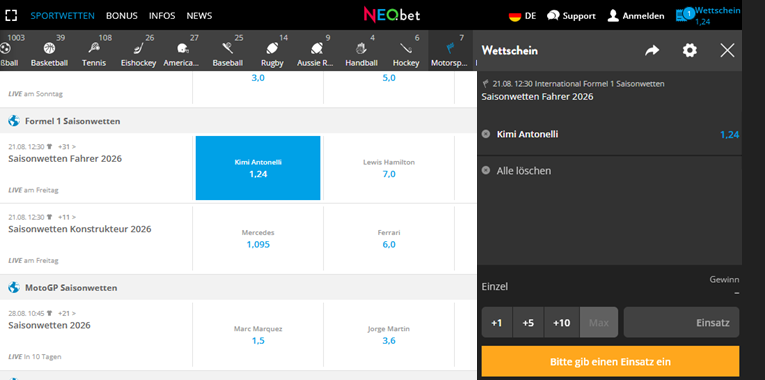Image resolution: width=765 pixels, height=380 pixels.
Task: Click the Einzel bet type label
Action: tap(495, 286)
